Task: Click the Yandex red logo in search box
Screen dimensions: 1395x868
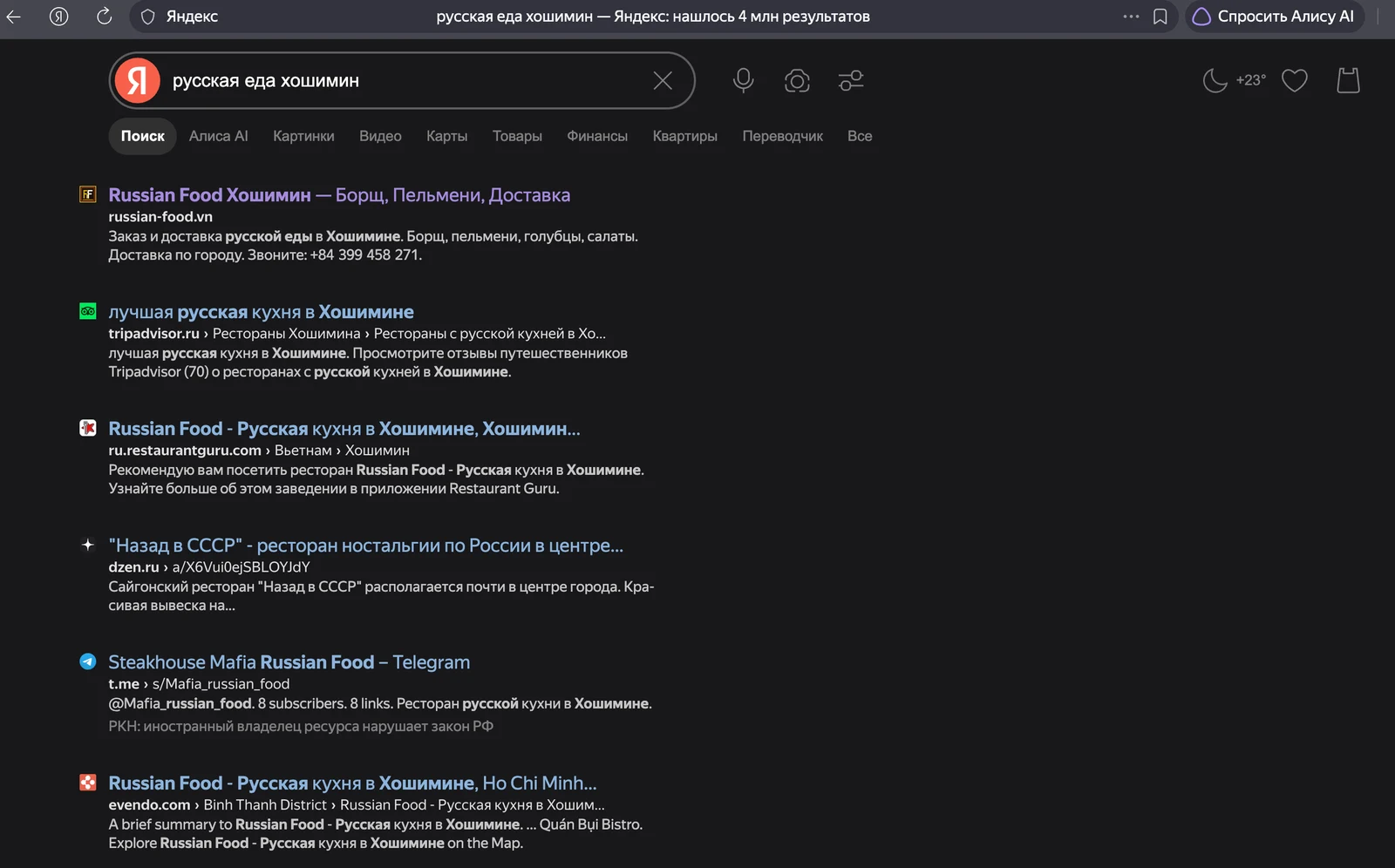Action: tap(138, 80)
